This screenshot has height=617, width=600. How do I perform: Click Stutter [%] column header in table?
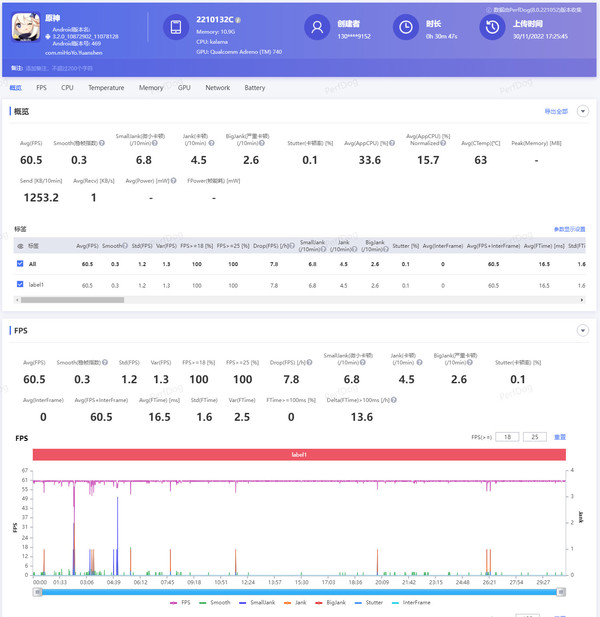tap(405, 246)
